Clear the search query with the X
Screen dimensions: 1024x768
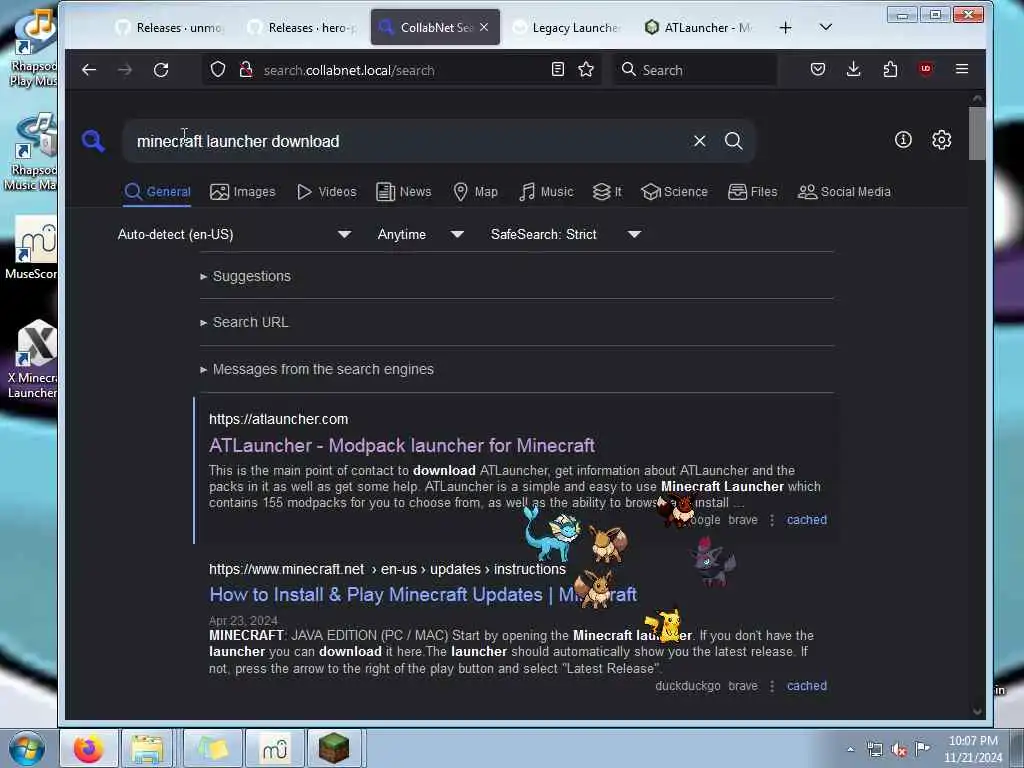[x=699, y=140]
